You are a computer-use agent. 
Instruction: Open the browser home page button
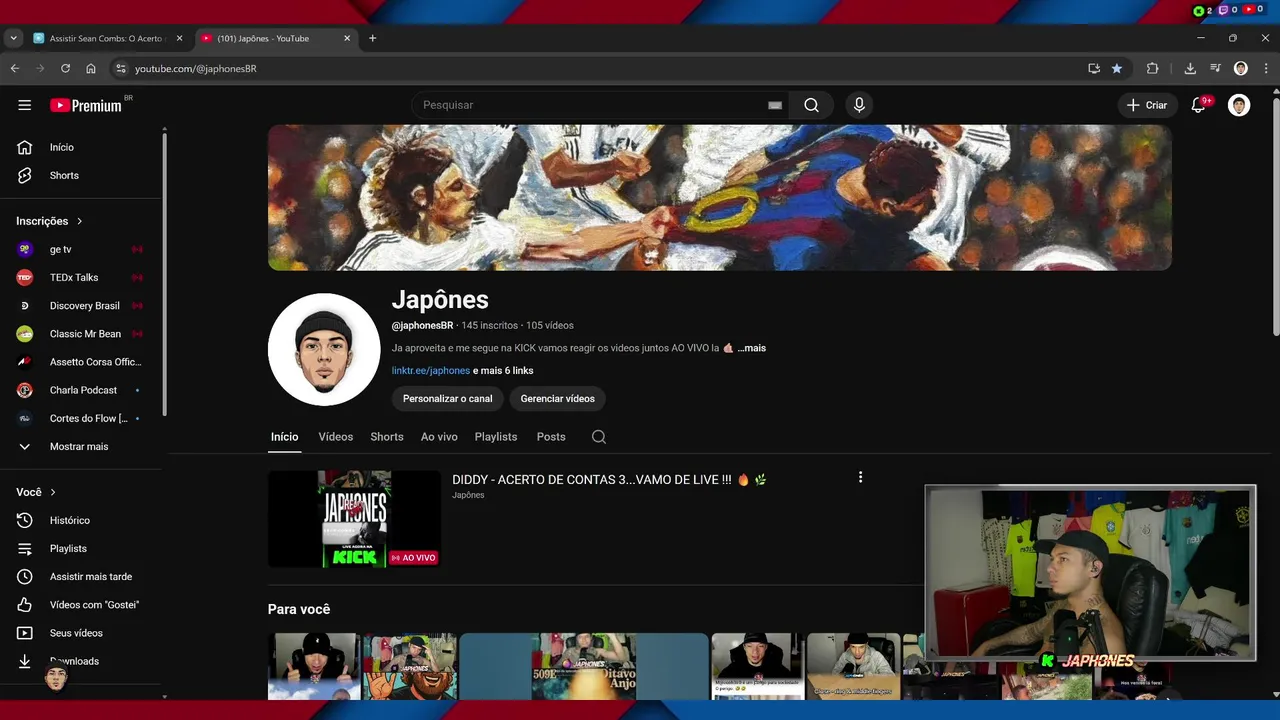click(x=91, y=68)
